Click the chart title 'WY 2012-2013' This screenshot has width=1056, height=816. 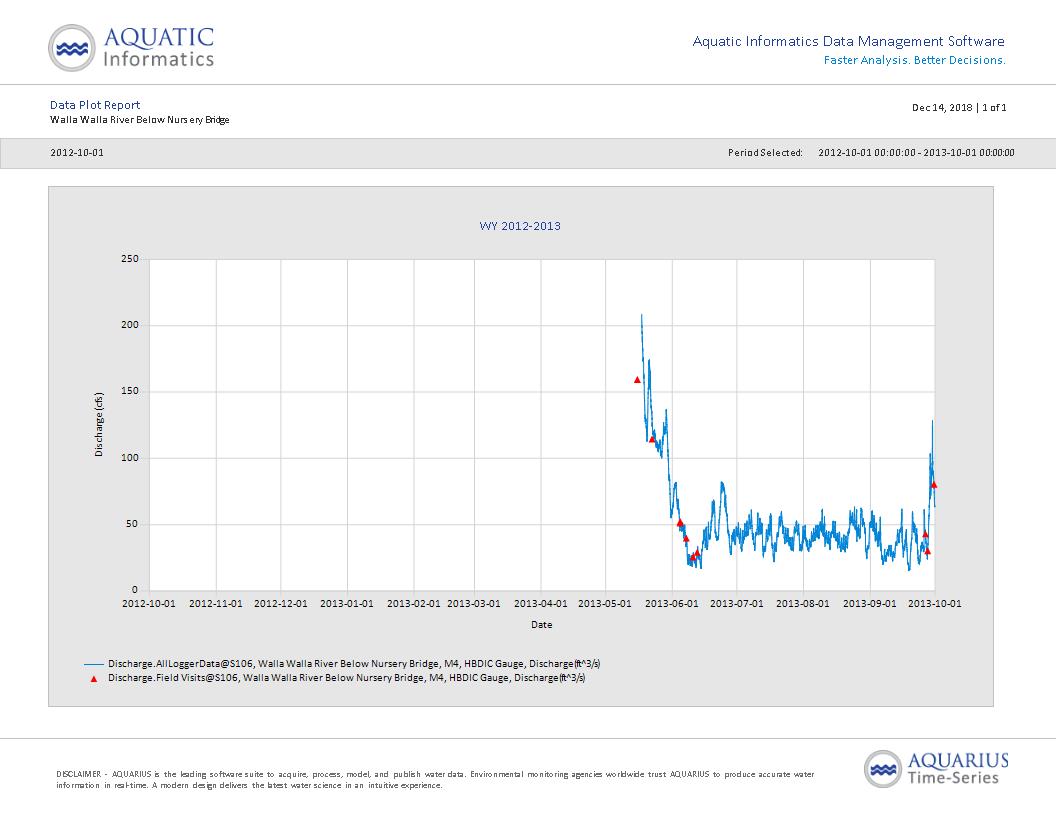coord(520,226)
